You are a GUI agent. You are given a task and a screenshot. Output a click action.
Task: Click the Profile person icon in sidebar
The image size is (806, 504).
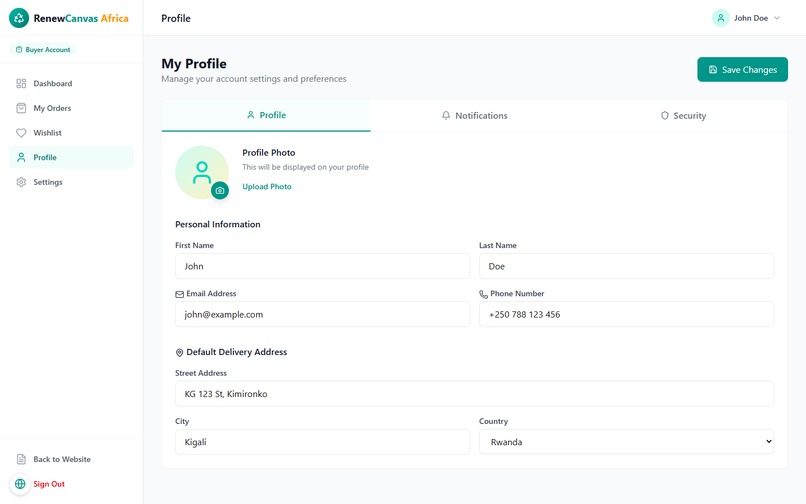21,157
